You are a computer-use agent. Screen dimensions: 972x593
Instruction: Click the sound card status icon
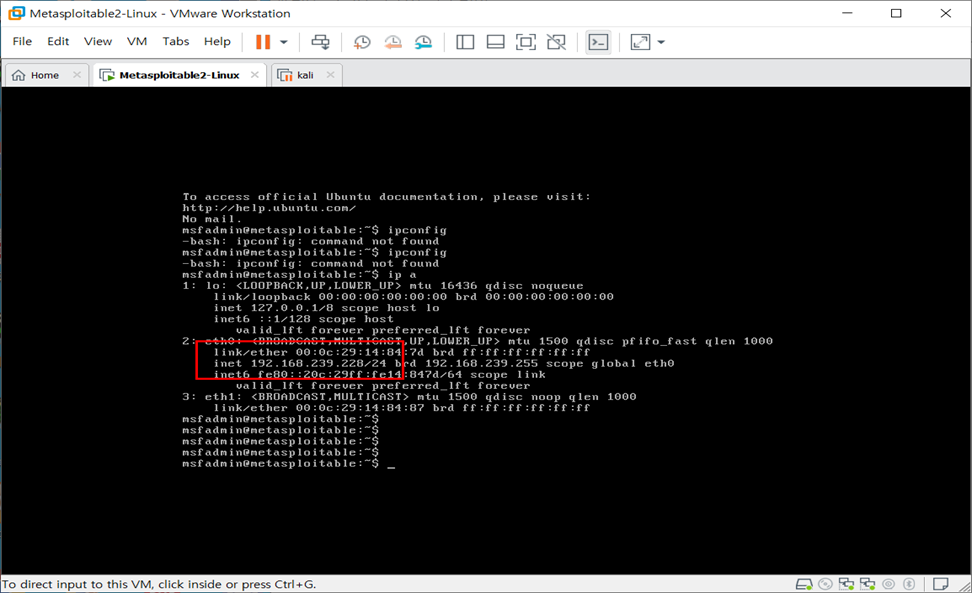pyautogui.click(x=888, y=584)
